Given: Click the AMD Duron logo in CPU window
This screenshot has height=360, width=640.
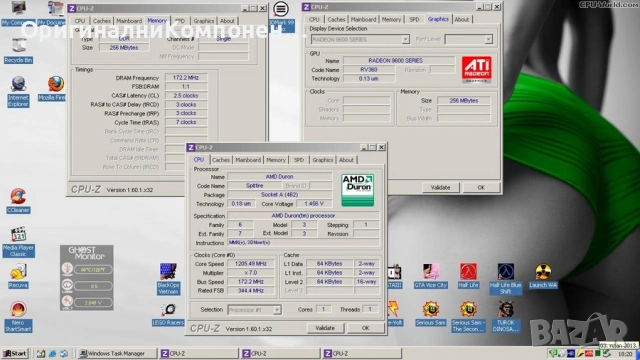Looking at the screenshot, I should (358, 190).
